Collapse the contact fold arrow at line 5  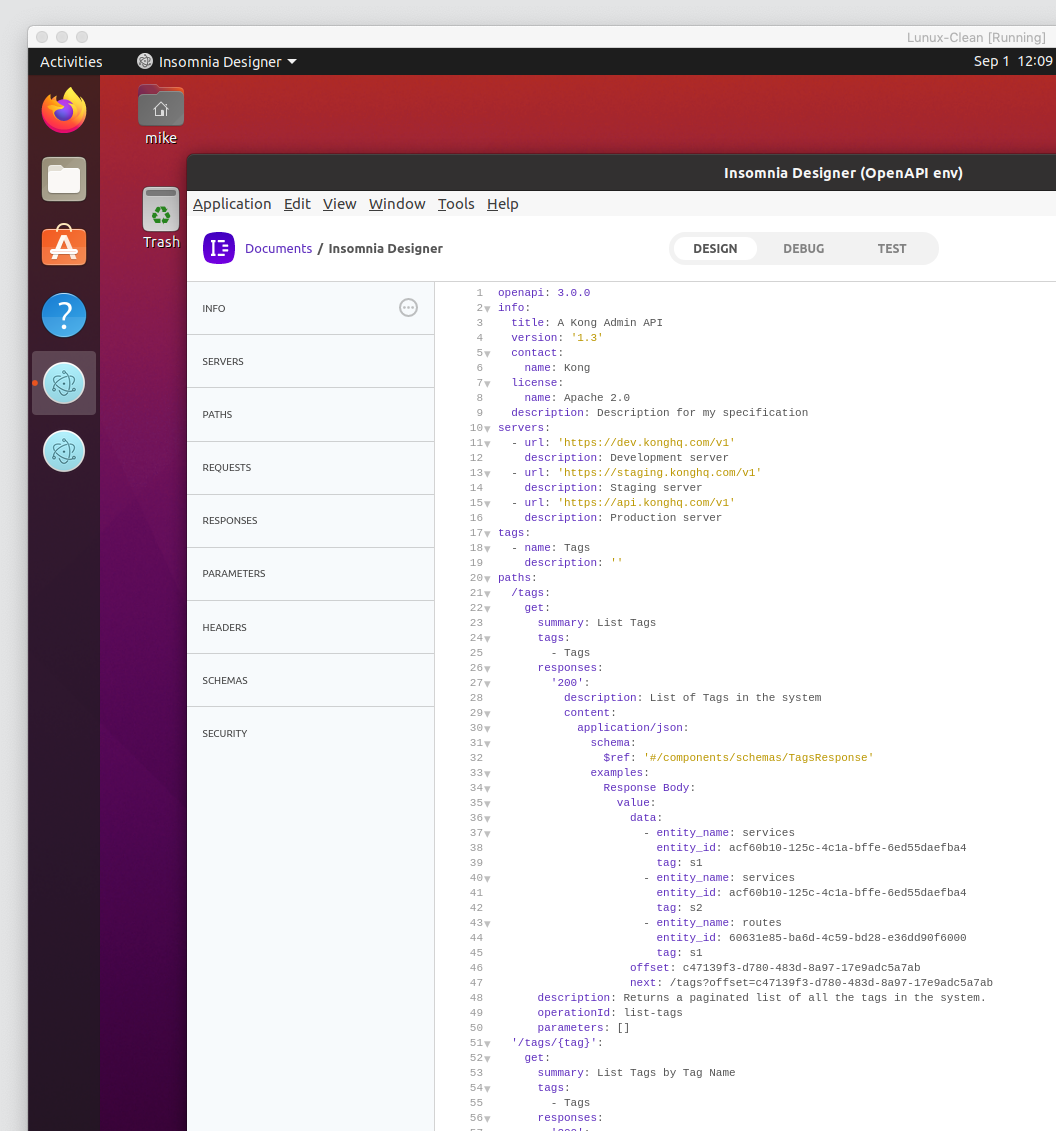488,353
